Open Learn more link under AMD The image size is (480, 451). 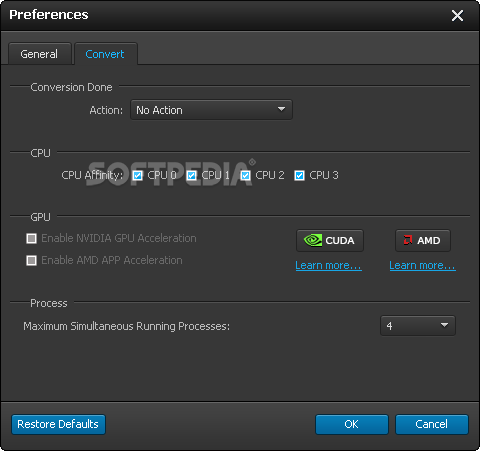pyautogui.click(x=422, y=265)
